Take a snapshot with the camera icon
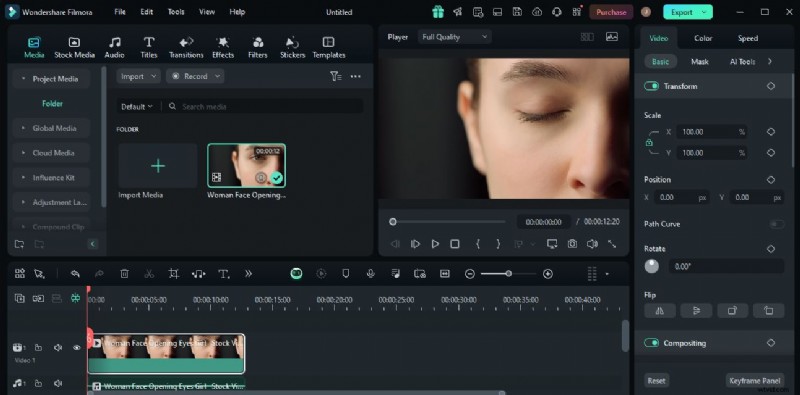The width and height of the screenshot is (800, 395). (572, 244)
